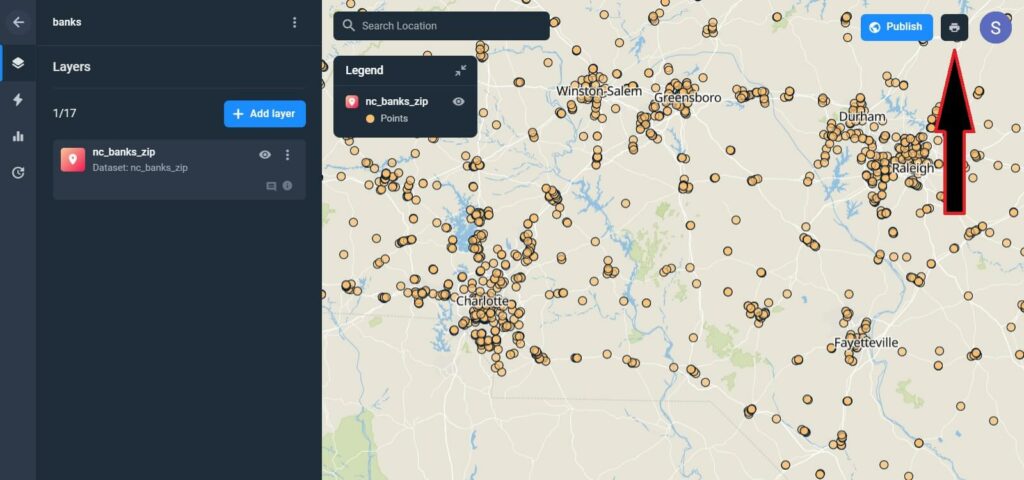Image resolution: width=1024 pixels, height=480 pixels.
Task: Click the Fayetteville label on the map
Action: (866, 343)
